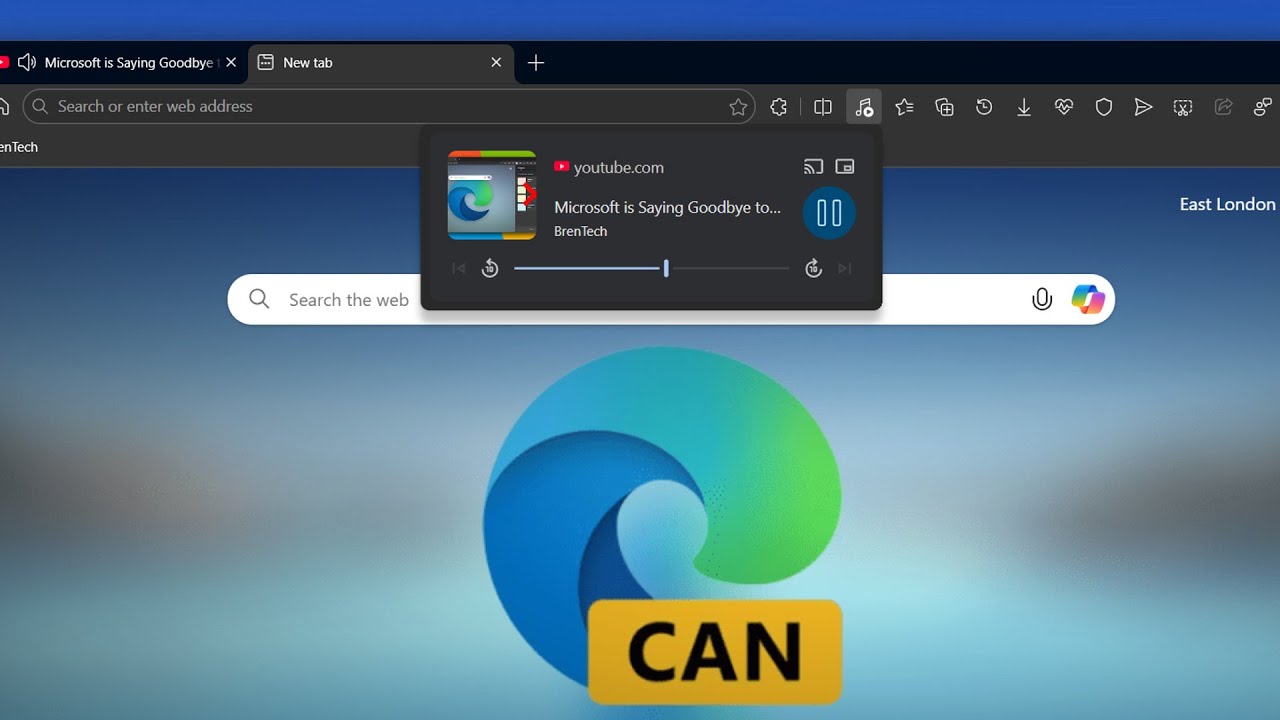Image resolution: width=1280 pixels, height=720 pixels.
Task: Pause the playing YouTube video
Action: click(x=829, y=213)
